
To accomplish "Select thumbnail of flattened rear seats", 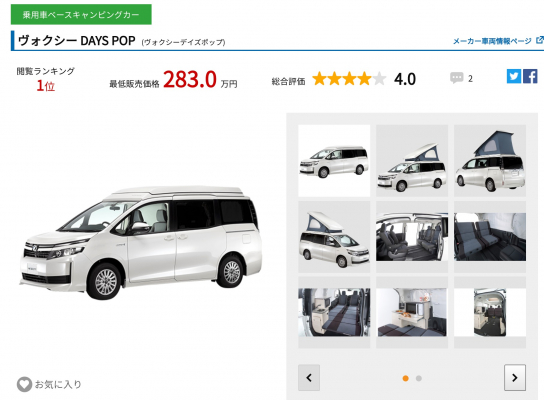I will (x=490, y=237).
